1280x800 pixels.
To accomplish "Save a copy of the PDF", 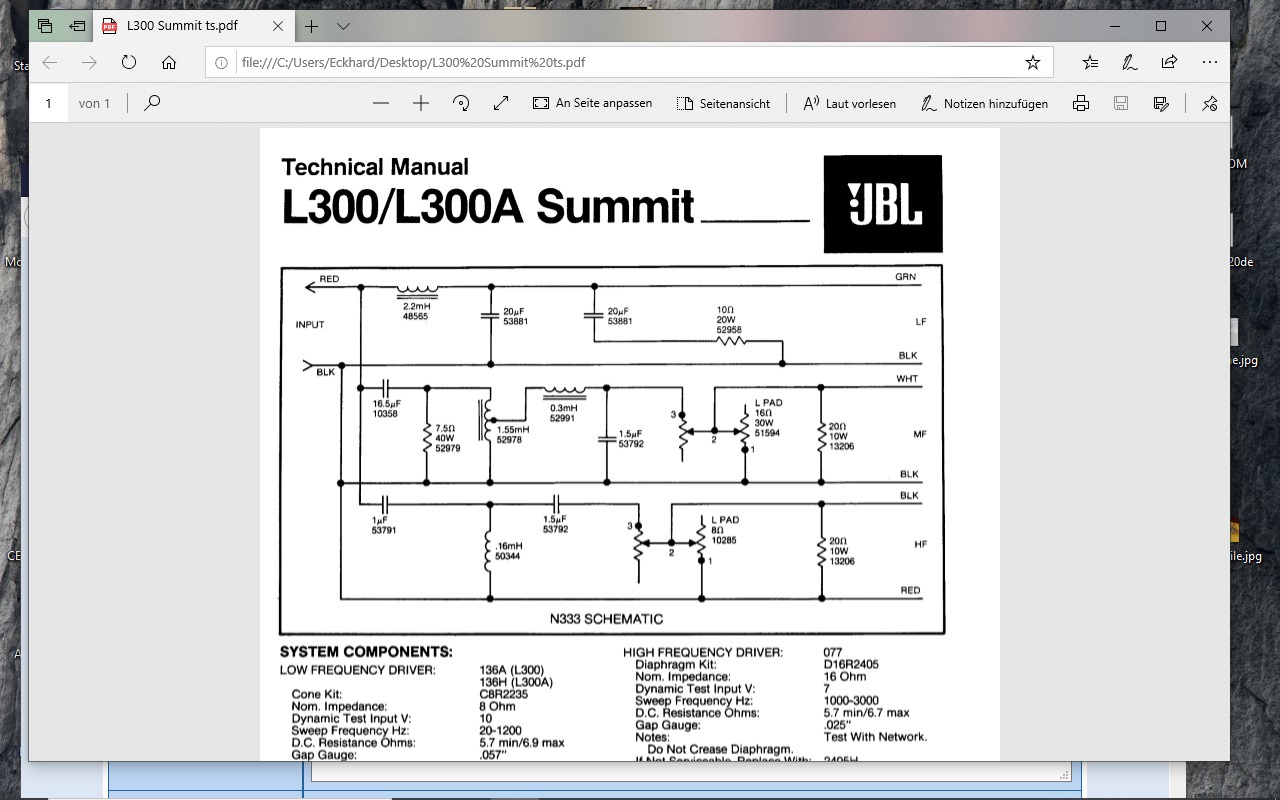I will click(1161, 103).
